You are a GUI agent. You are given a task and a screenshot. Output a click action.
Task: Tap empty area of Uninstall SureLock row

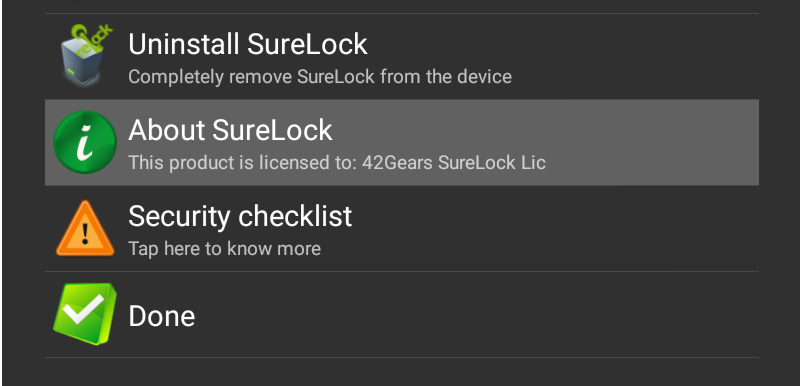pos(638,57)
